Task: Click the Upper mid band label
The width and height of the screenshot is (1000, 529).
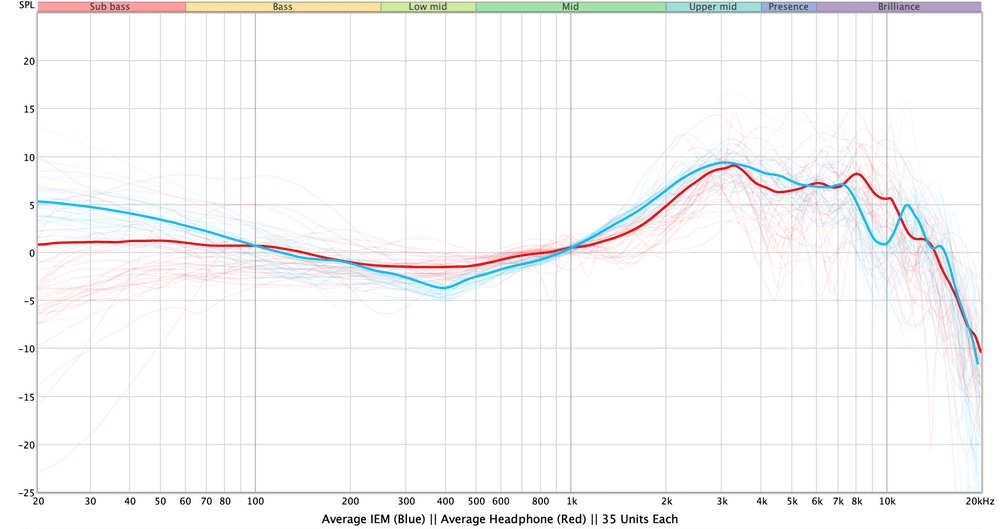Action: 713,6
